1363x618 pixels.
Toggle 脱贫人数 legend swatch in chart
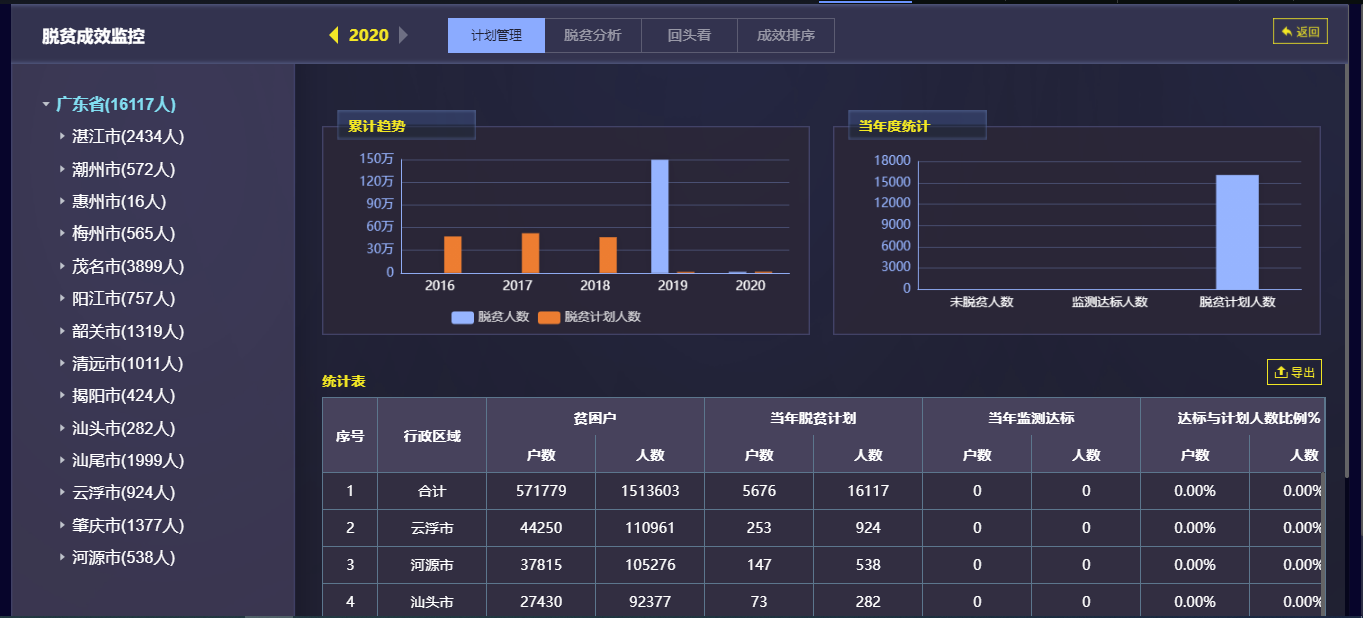pos(463,317)
